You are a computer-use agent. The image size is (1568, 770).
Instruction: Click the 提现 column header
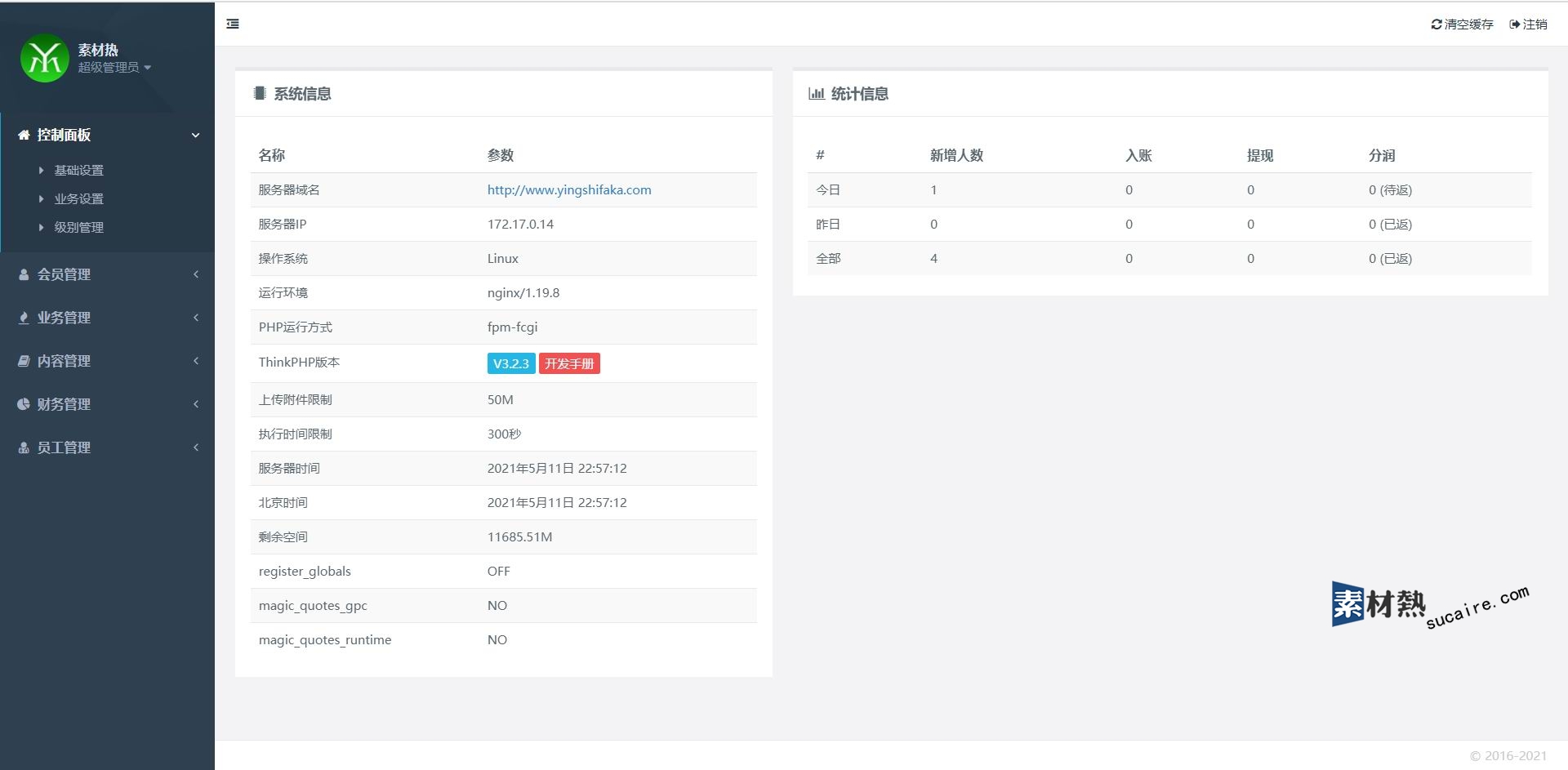click(1260, 155)
